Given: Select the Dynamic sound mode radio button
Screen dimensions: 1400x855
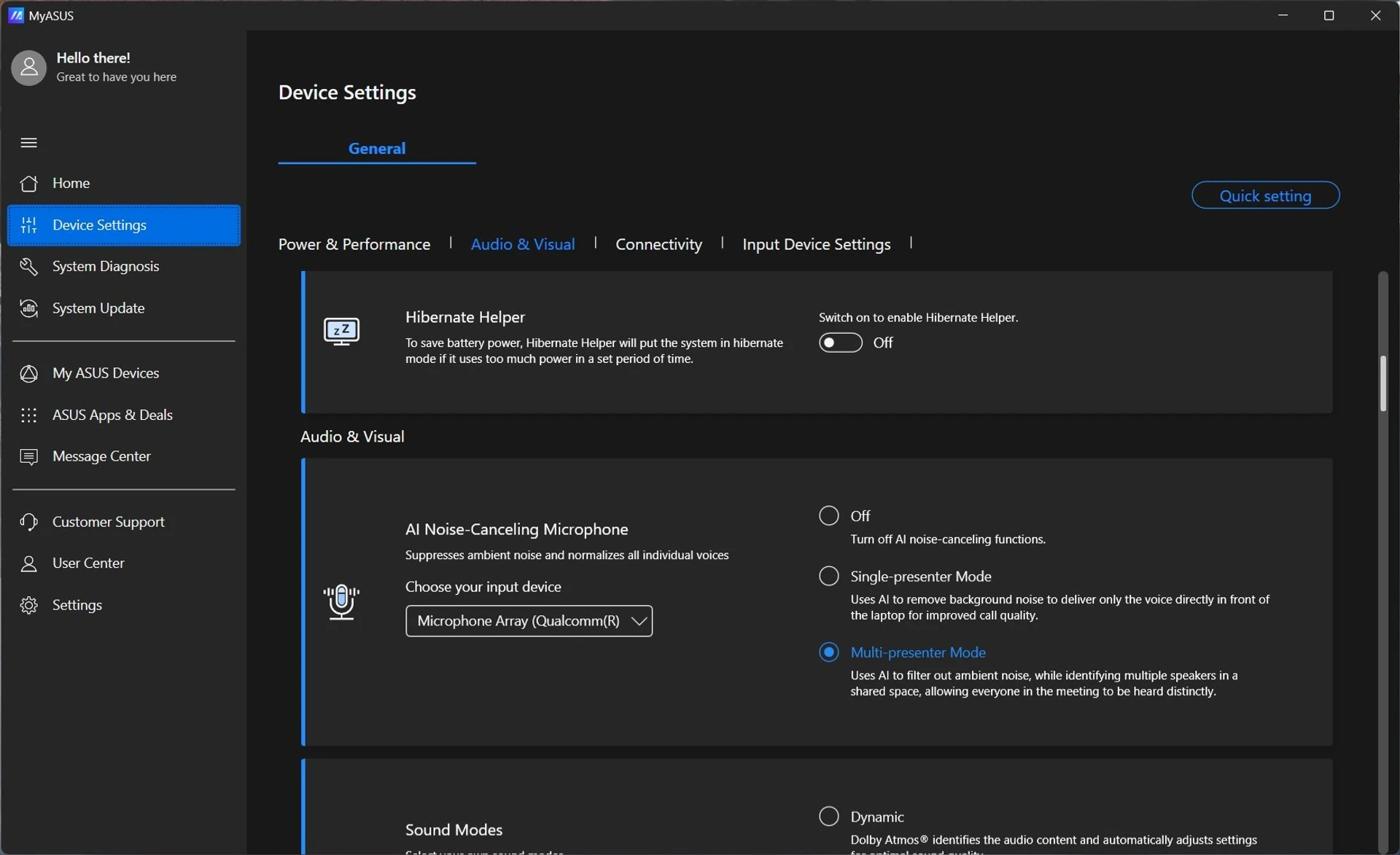Looking at the screenshot, I should 829,816.
